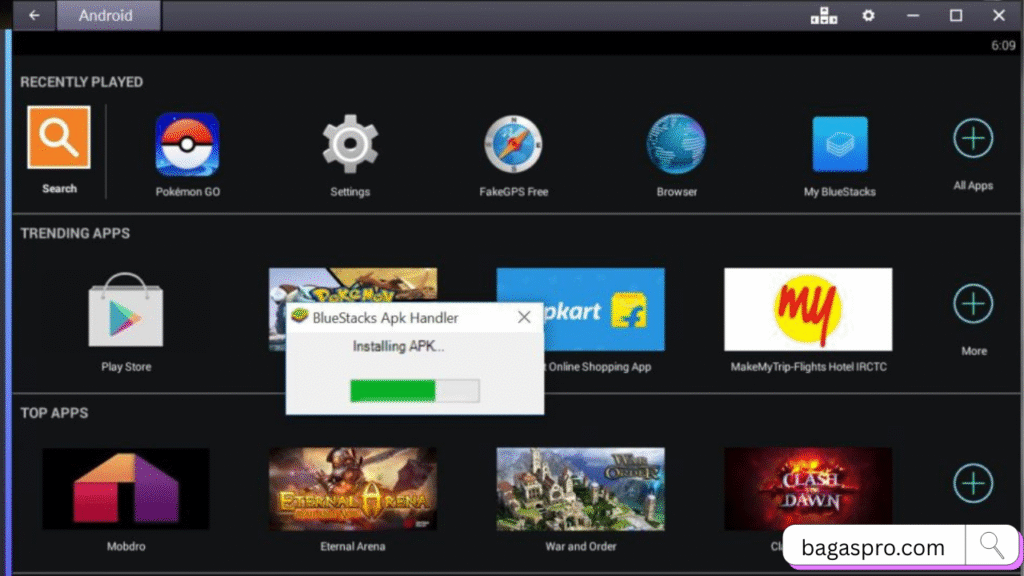Viewport: 1024px width, 576px height.
Task: Open MakeMyTrip app thumbnail
Action: pos(808,309)
